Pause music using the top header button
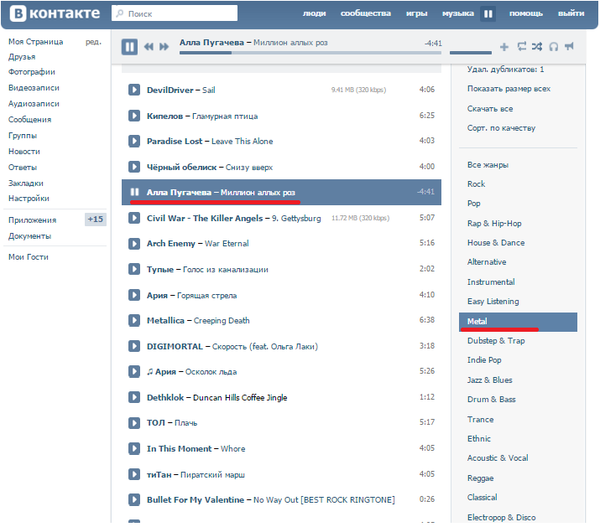This screenshot has width=600, height=527. pos(488,14)
